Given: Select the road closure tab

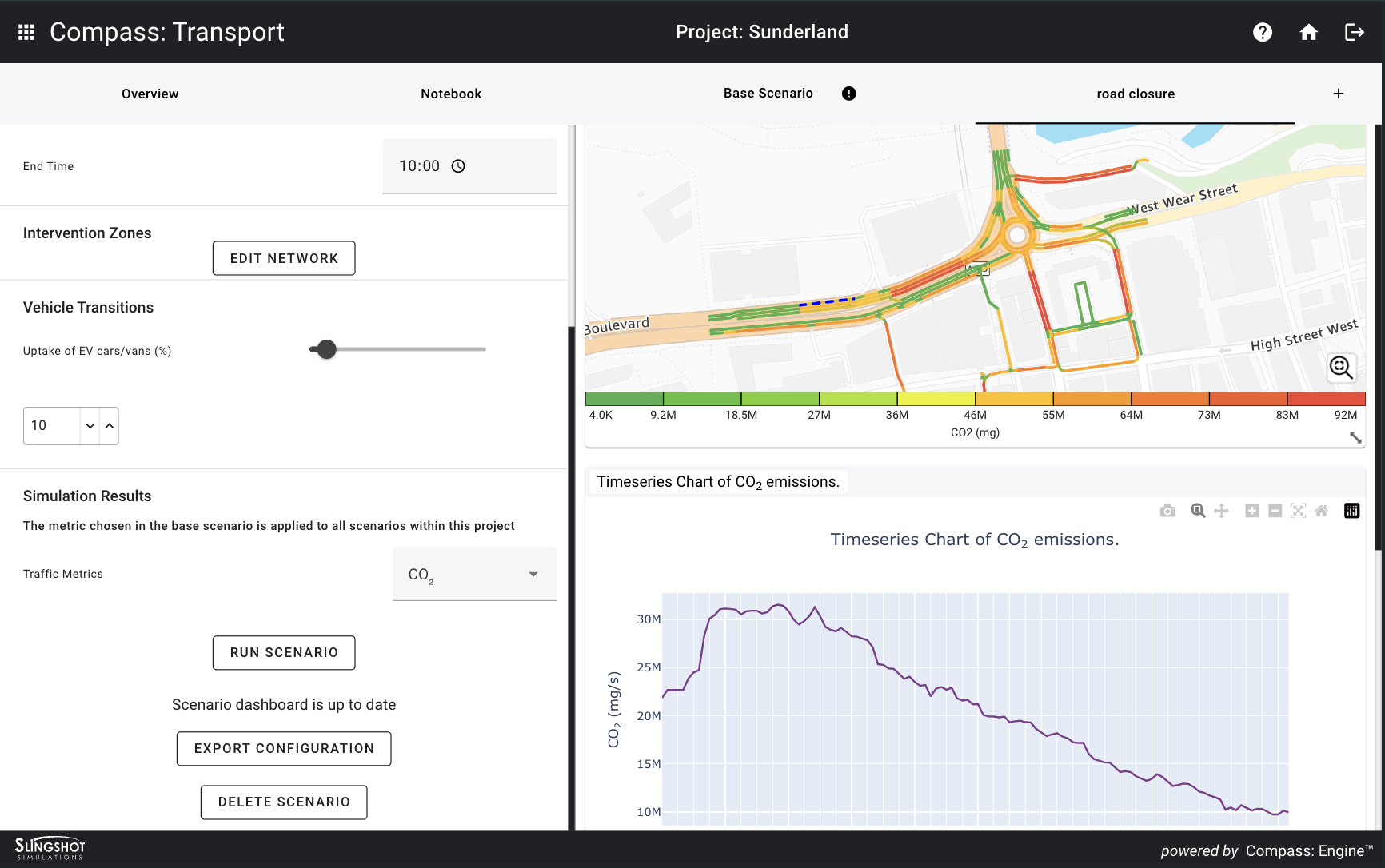Looking at the screenshot, I should click(1136, 94).
